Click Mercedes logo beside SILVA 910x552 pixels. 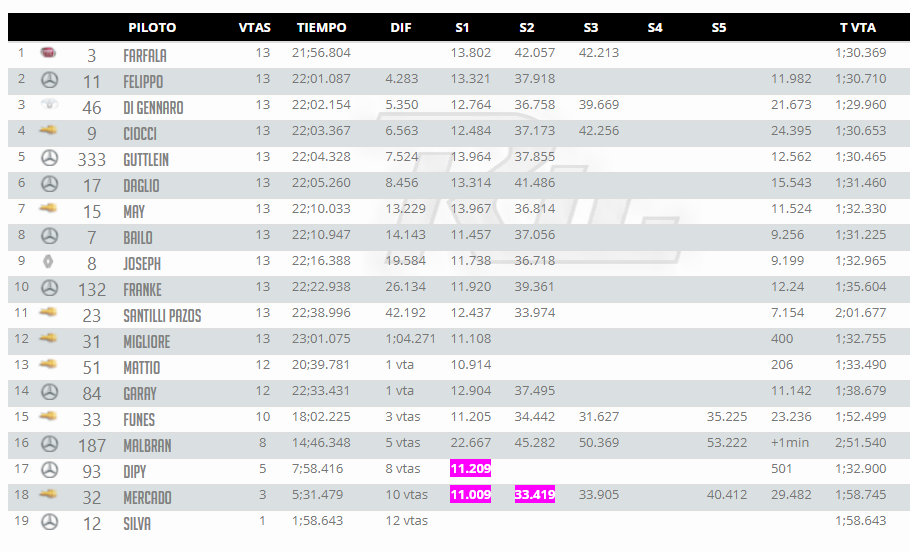click(x=49, y=522)
